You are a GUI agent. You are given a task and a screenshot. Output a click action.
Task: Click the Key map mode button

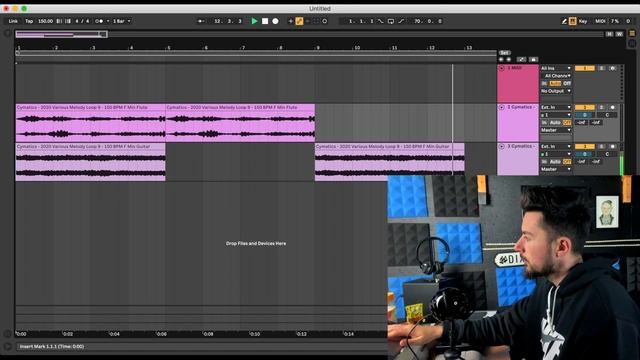tap(583, 21)
